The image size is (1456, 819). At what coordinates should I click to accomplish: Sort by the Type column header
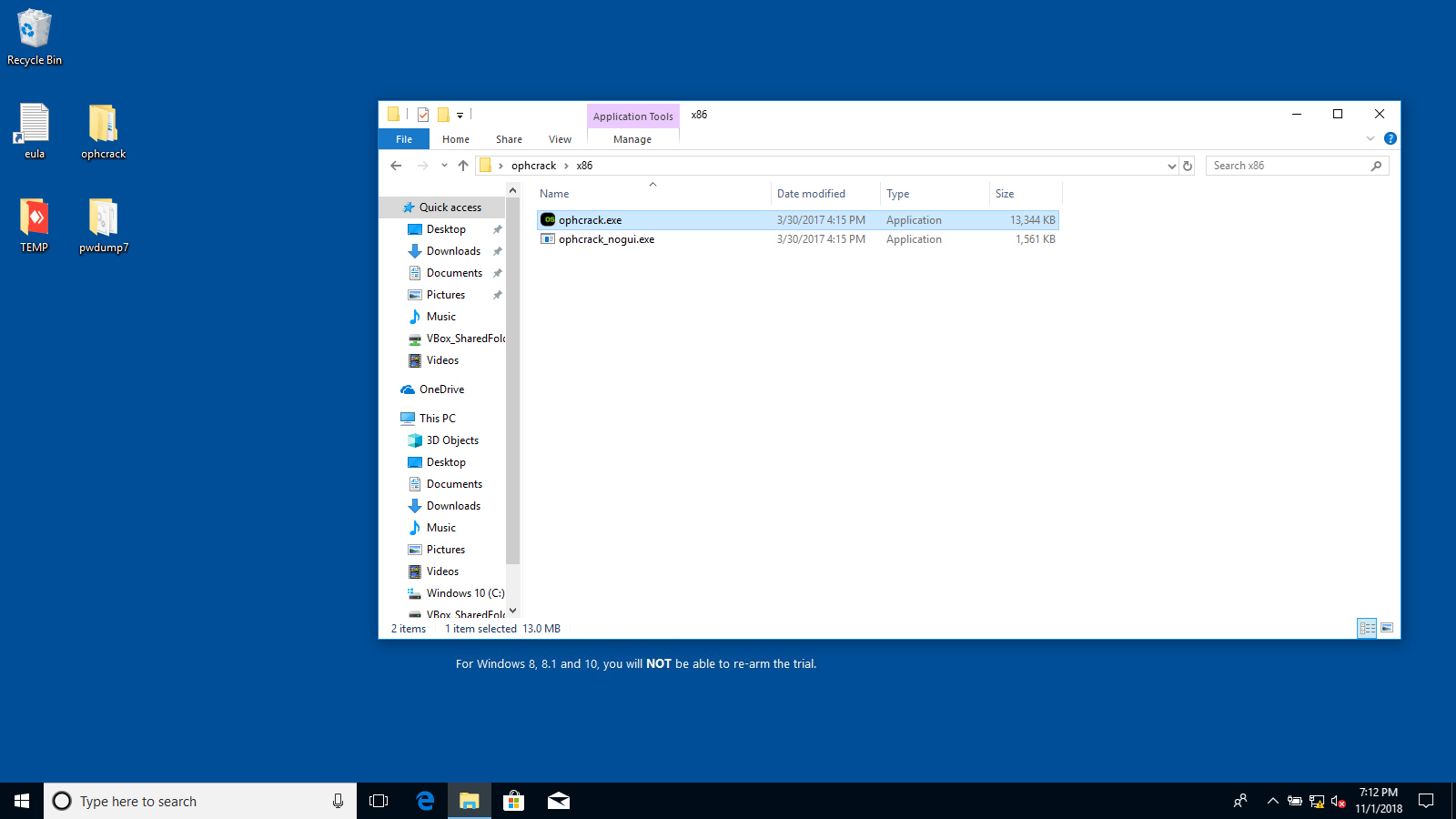pos(935,194)
